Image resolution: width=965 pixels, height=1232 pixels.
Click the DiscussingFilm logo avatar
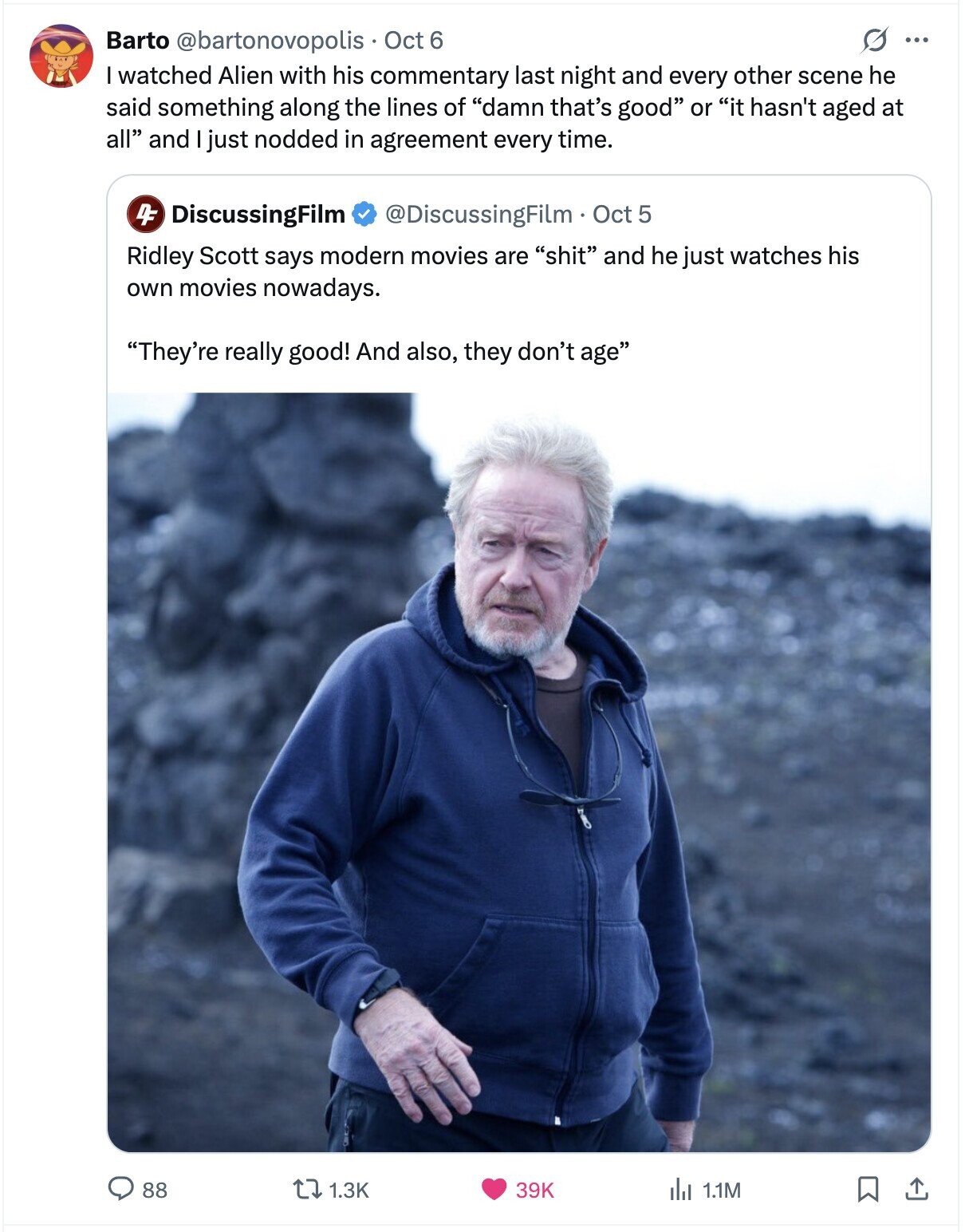click(145, 214)
